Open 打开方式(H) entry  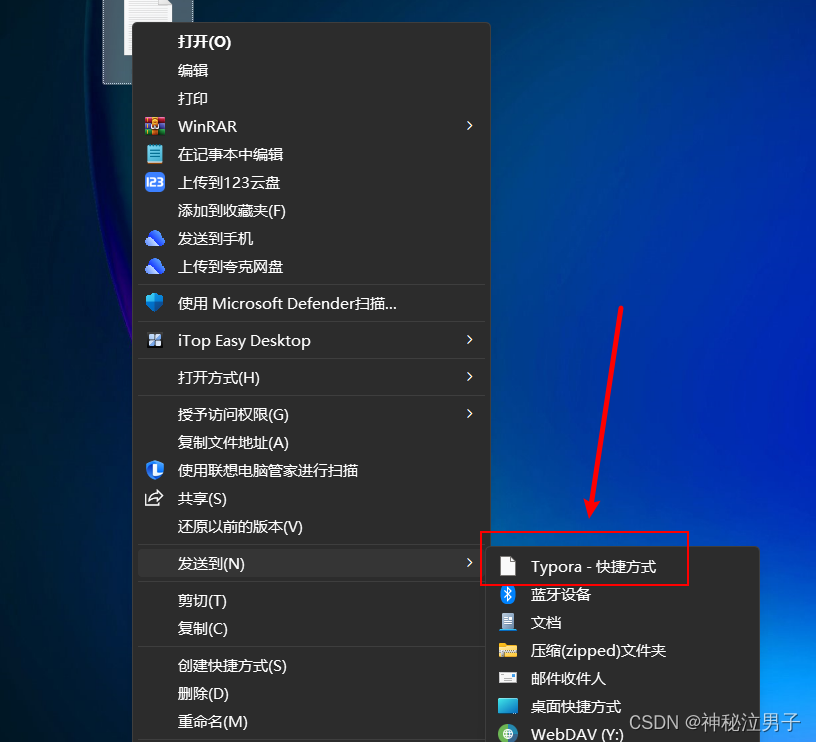312,377
